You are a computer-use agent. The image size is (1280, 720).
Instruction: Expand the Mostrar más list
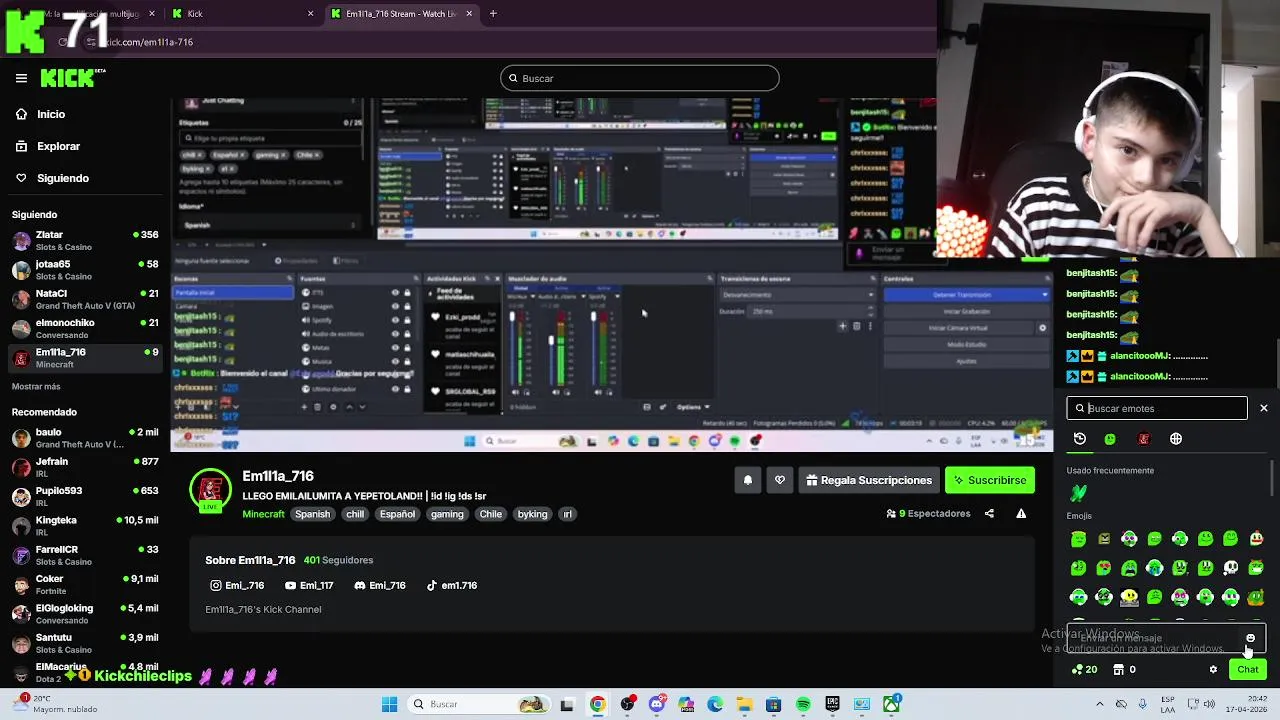pyautogui.click(x=36, y=386)
